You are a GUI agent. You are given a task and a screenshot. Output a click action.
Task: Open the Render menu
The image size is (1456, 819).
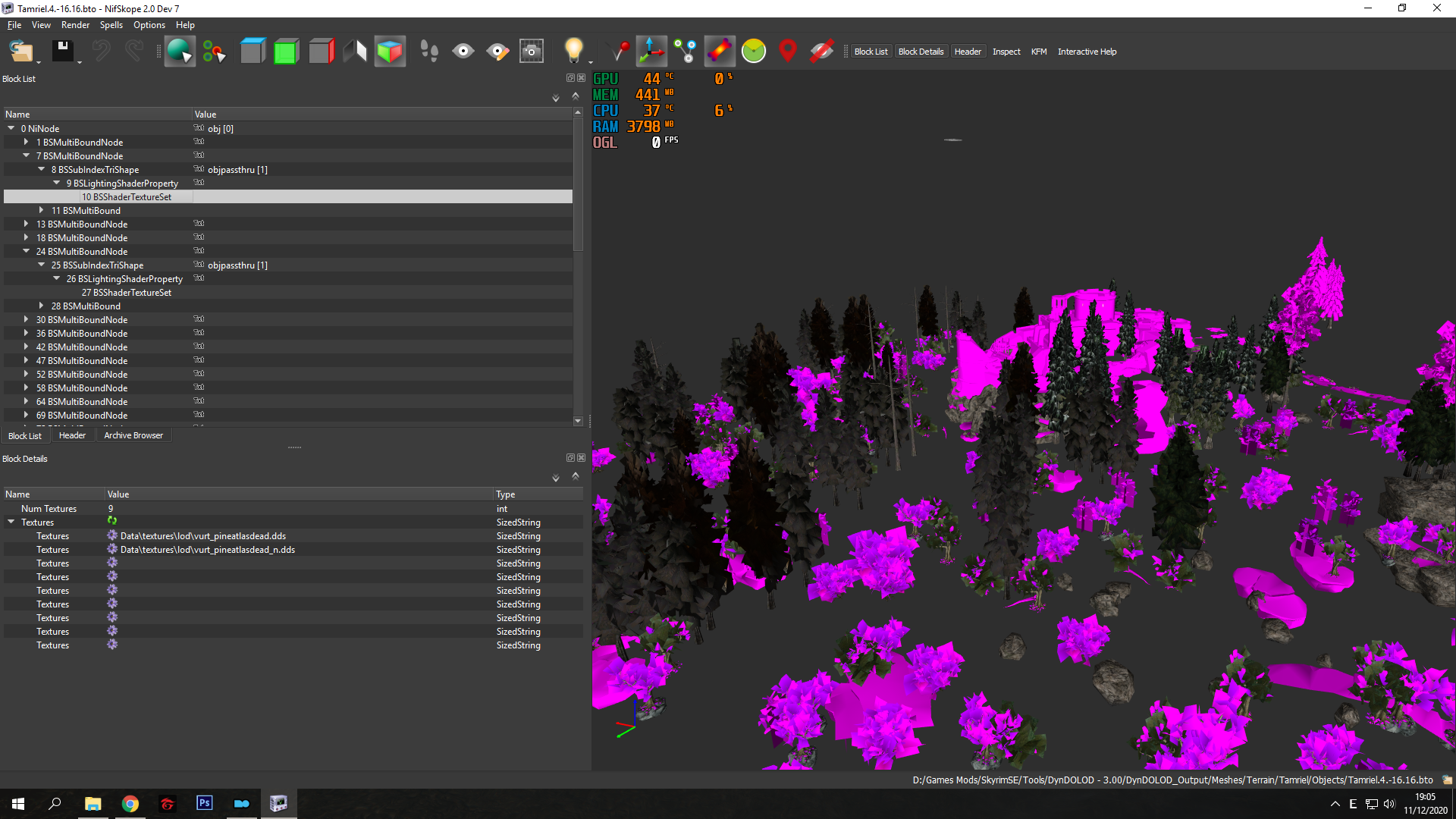point(75,25)
